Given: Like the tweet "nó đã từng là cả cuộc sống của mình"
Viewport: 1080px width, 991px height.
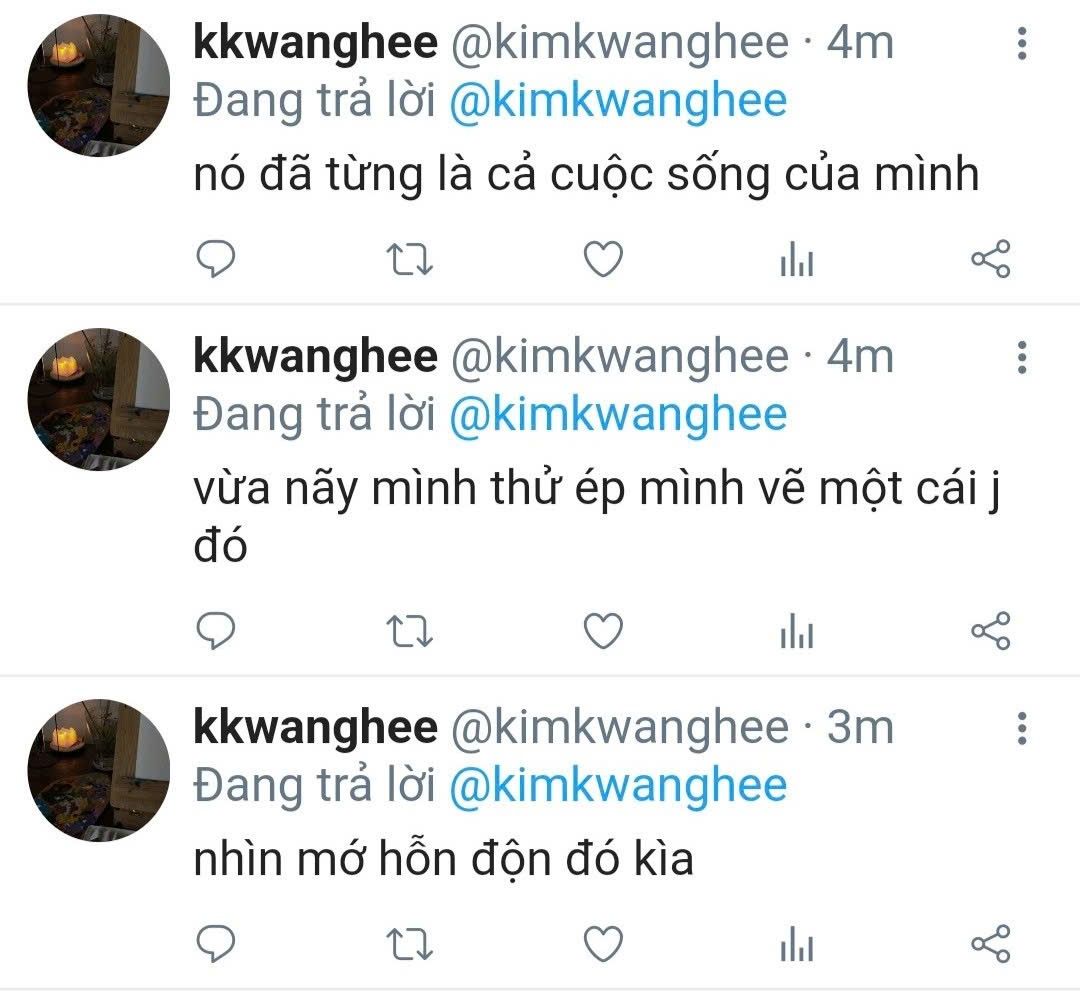Looking at the screenshot, I should [603, 259].
